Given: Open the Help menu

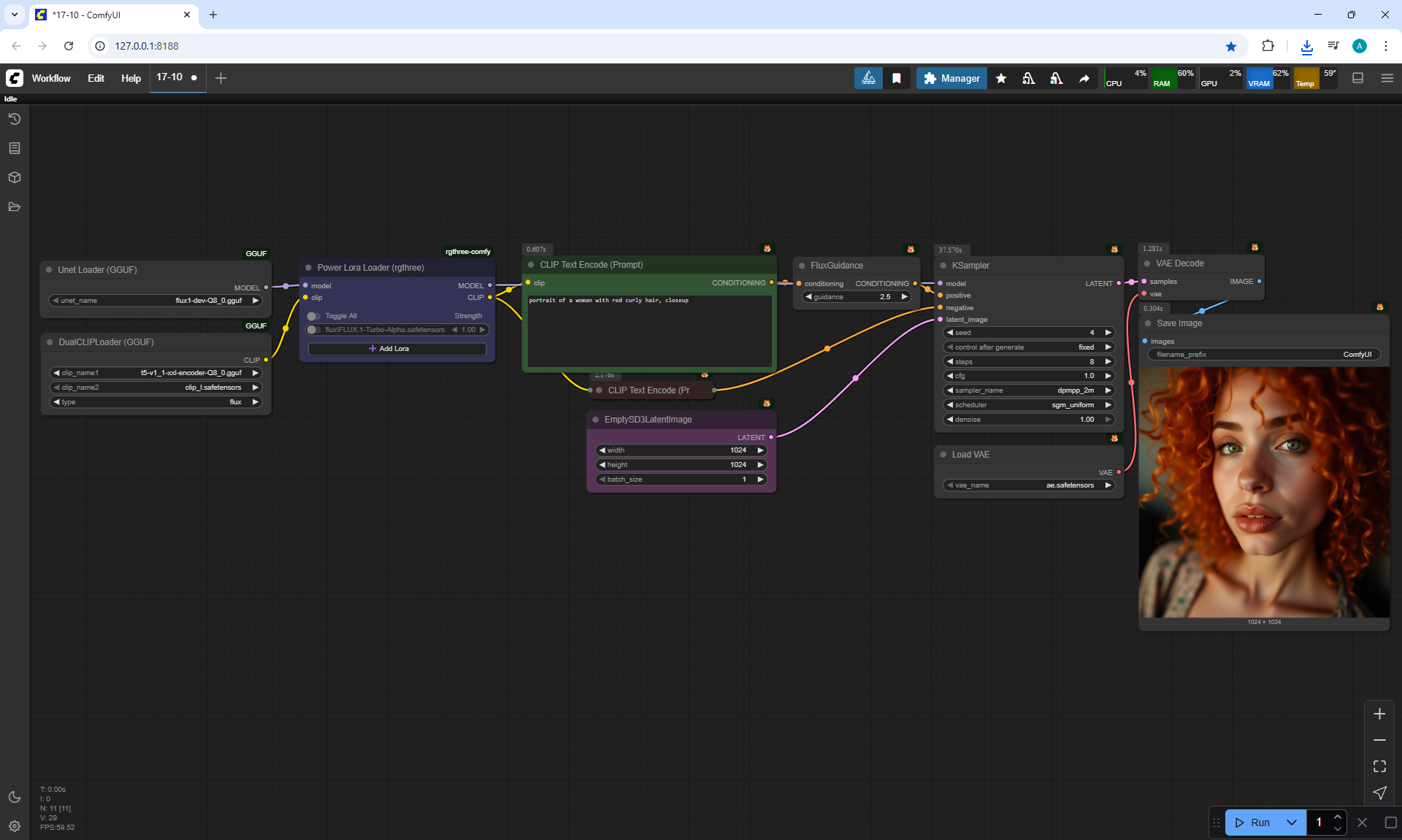Looking at the screenshot, I should point(131,78).
